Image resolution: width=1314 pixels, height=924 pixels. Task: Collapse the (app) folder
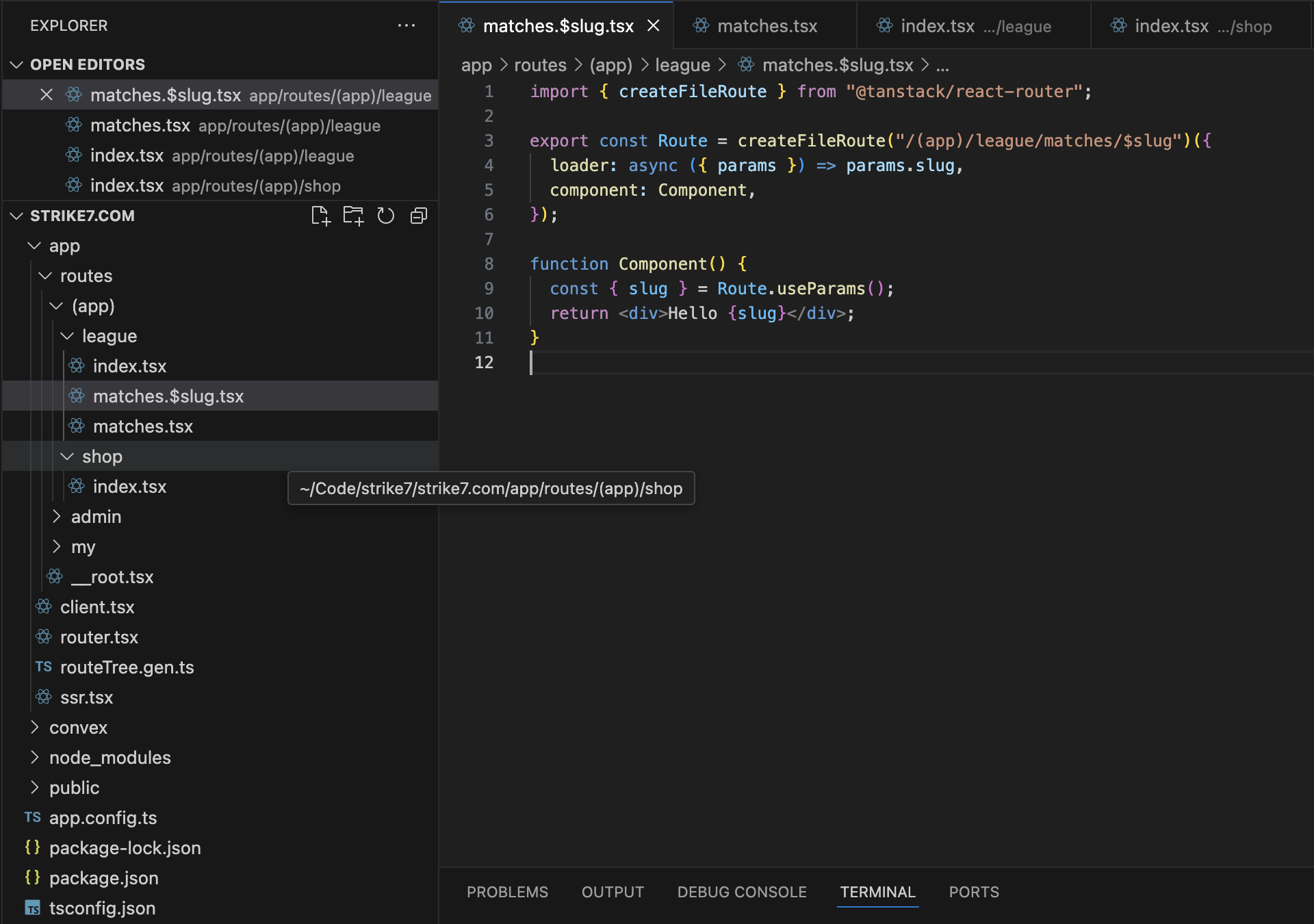click(x=56, y=305)
